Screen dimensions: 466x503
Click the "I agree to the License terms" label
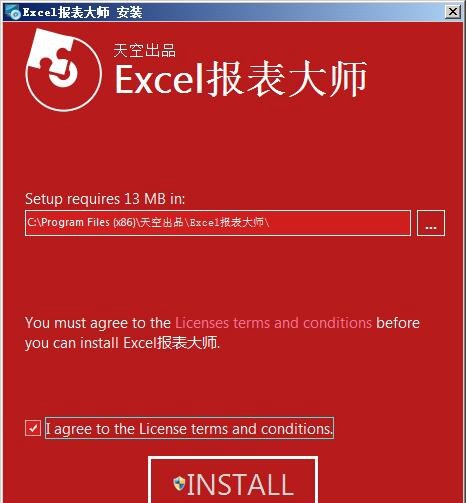[x=189, y=428]
